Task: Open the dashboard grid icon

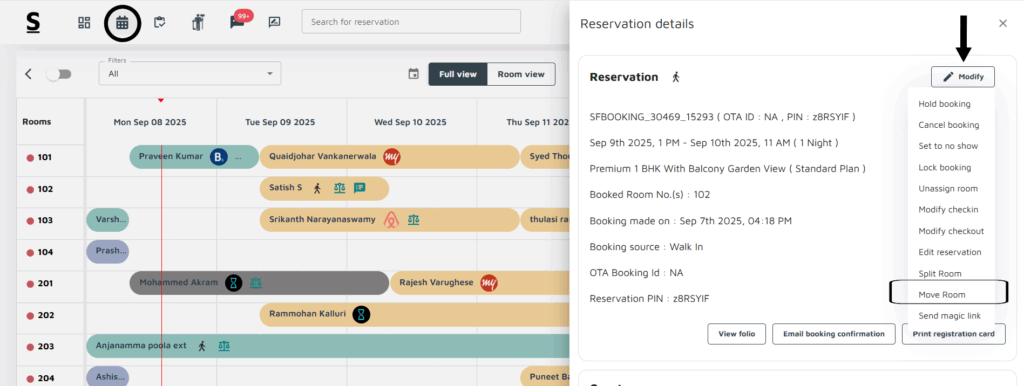Action: pyautogui.click(x=84, y=23)
